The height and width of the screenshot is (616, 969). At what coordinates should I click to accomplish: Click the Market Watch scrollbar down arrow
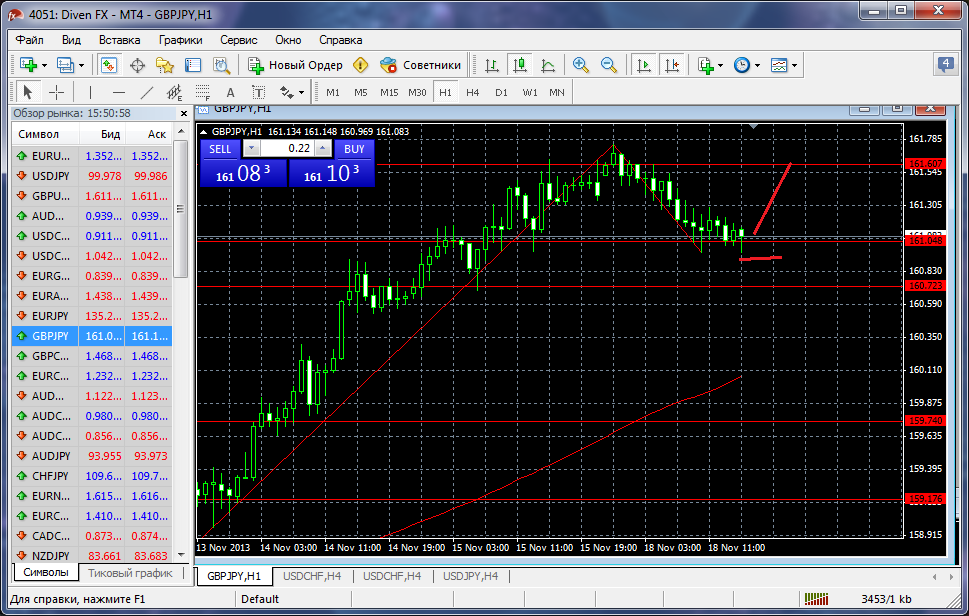pyautogui.click(x=181, y=555)
